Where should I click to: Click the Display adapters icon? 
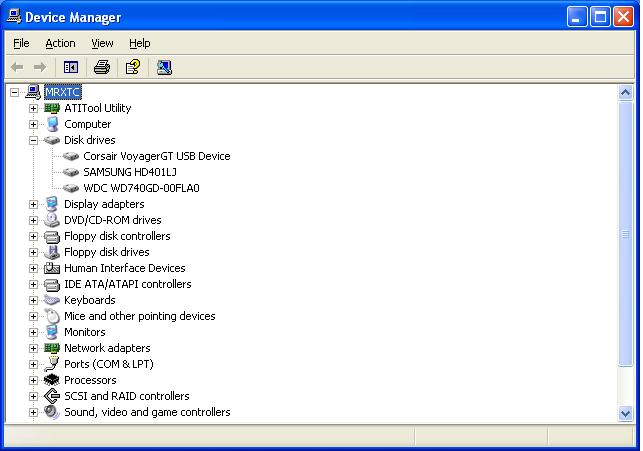[52, 204]
